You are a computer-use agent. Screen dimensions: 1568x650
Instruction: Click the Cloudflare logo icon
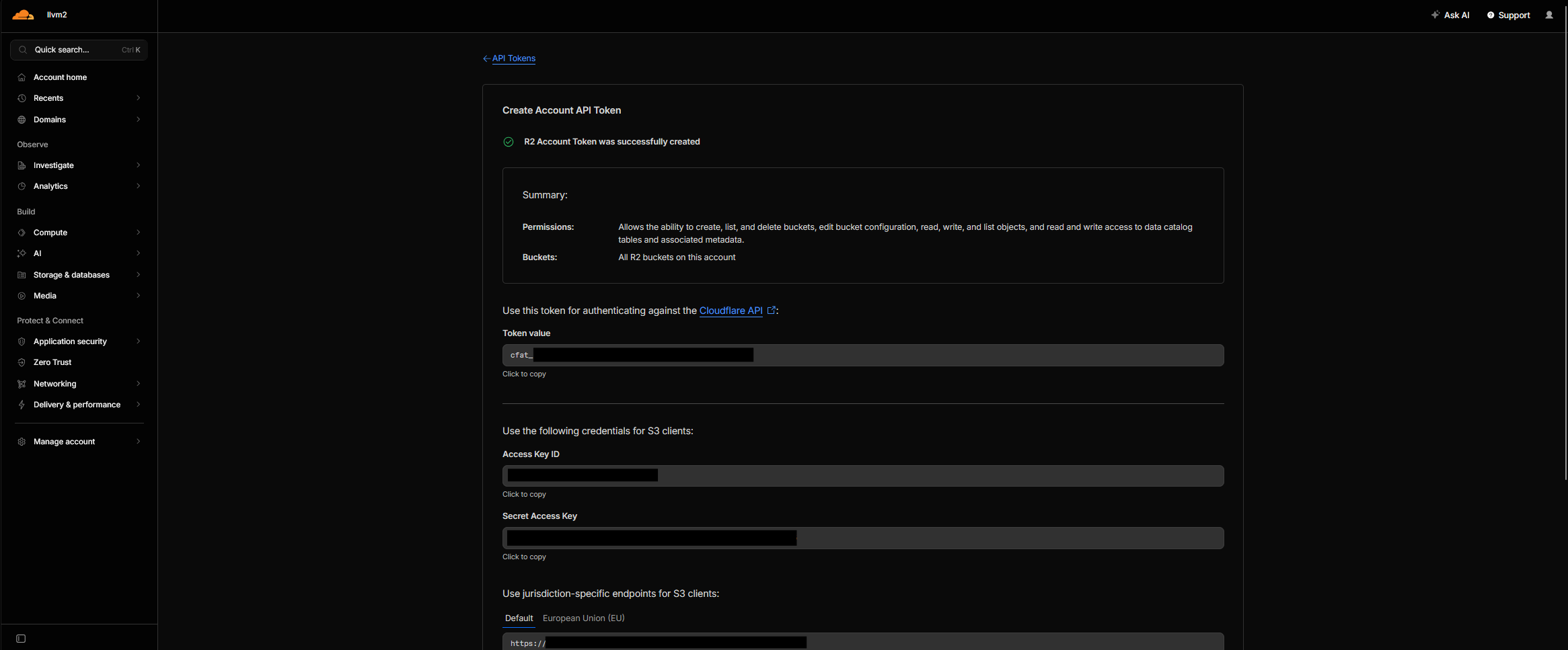point(23,15)
